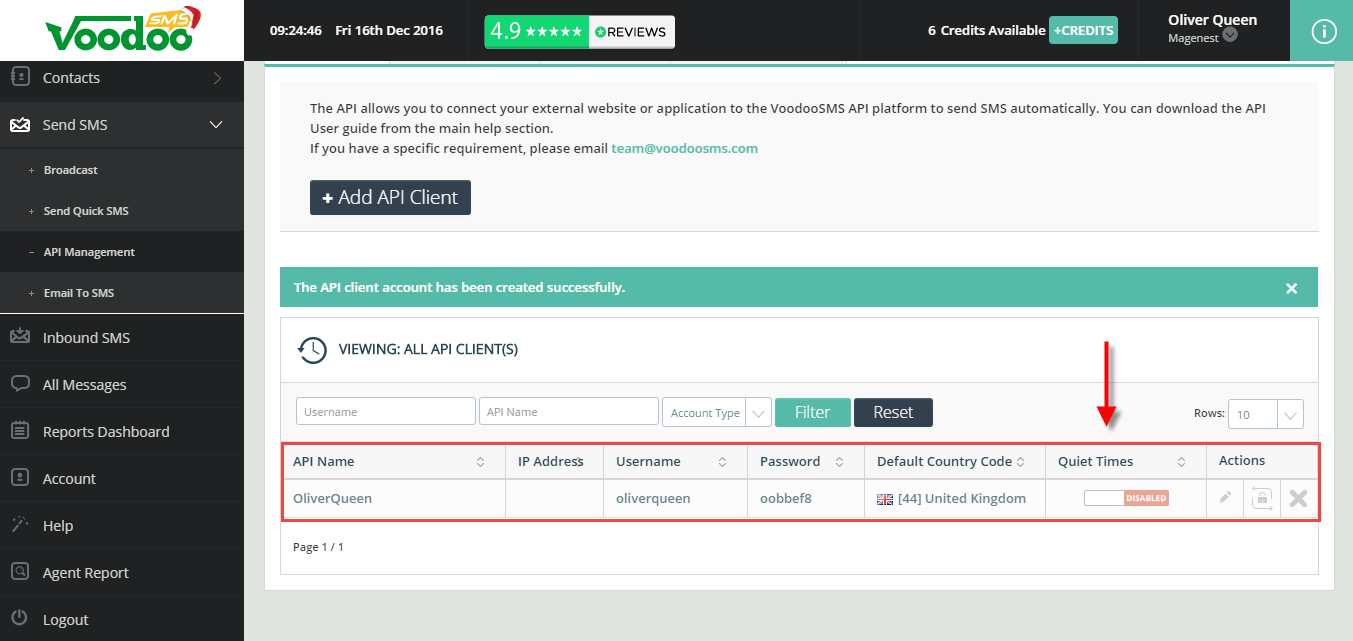
Task: Click the Logout power icon
Action: pos(20,619)
